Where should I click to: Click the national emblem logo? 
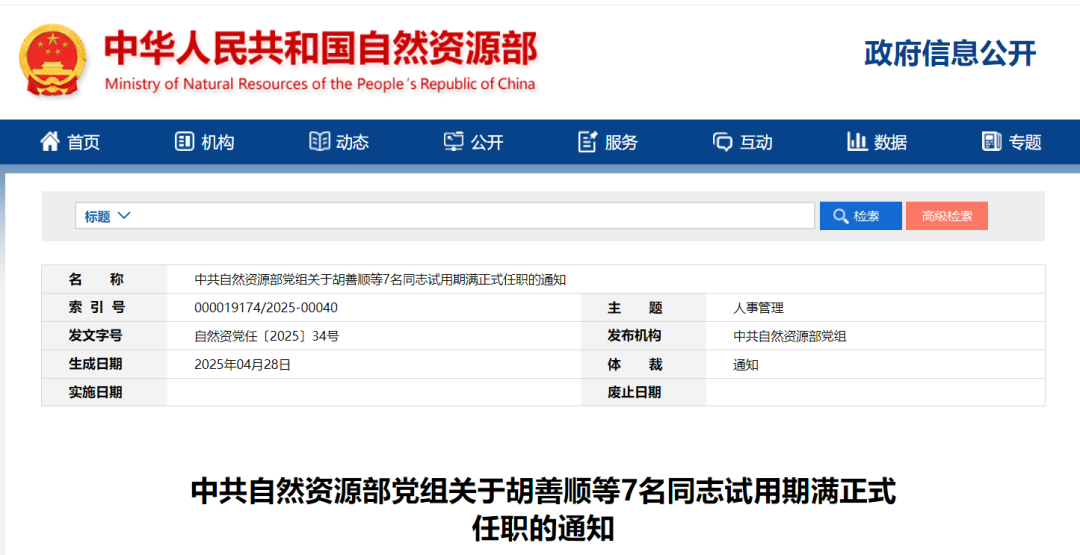pos(53,61)
